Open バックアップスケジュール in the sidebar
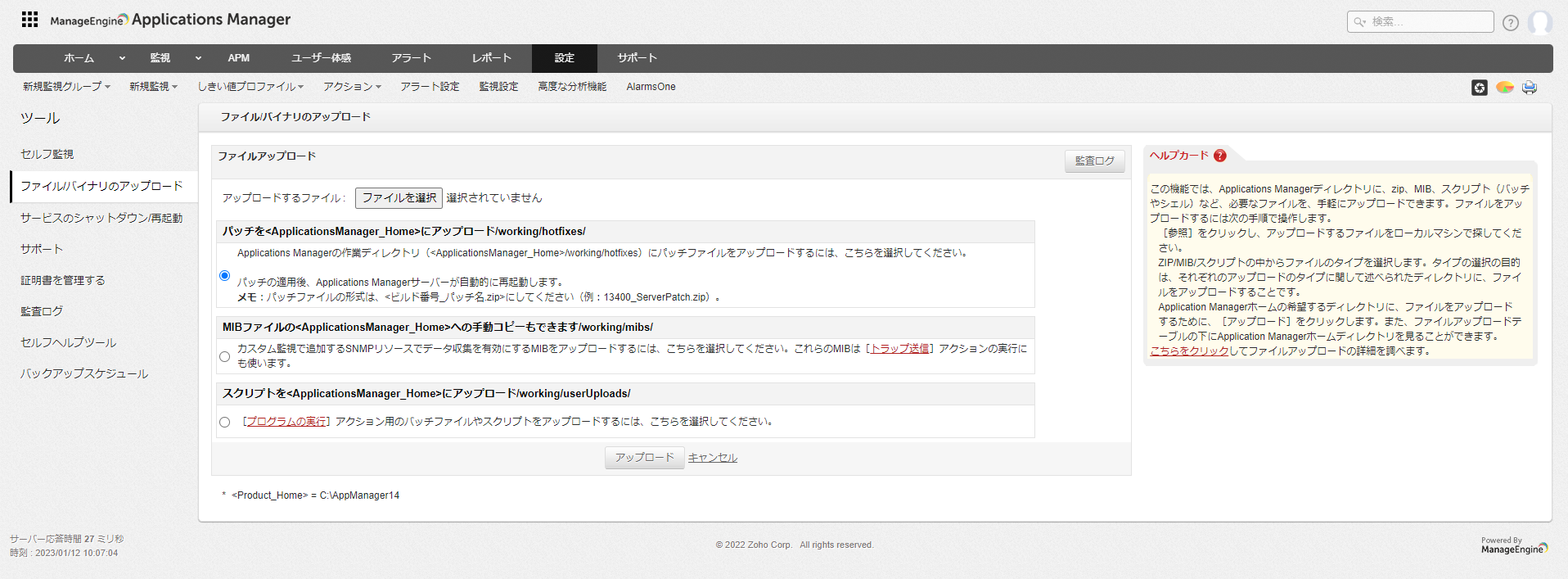Viewport: 1568px width, 579px height. pyautogui.click(x=84, y=373)
